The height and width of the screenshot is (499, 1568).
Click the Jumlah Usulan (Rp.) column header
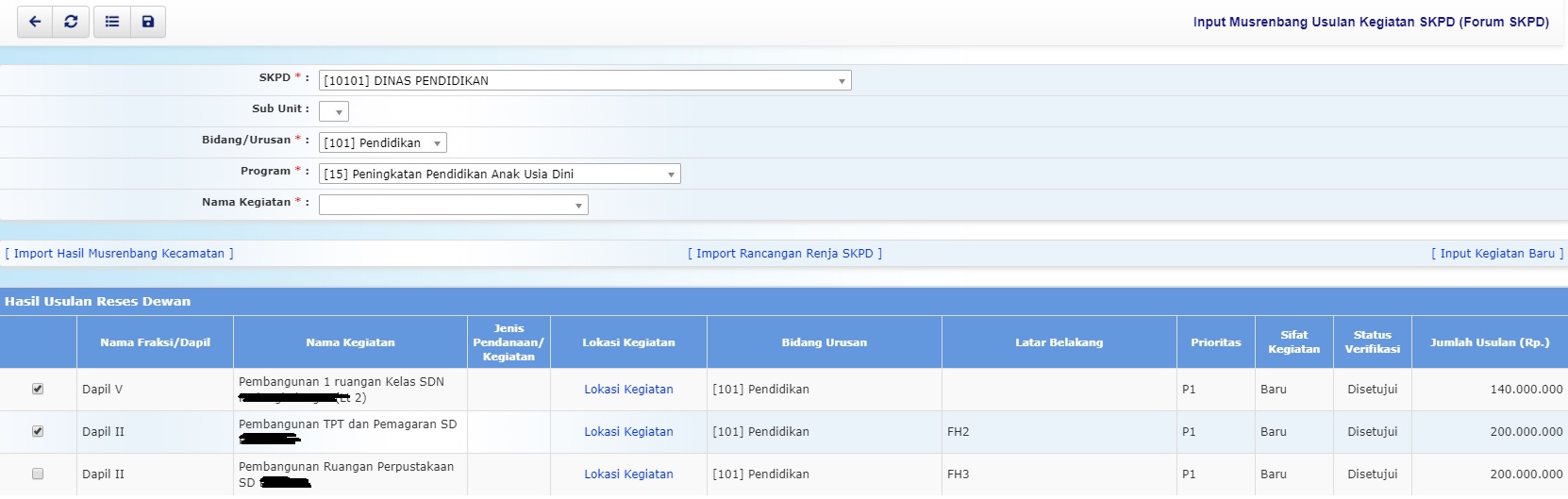coord(1490,342)
